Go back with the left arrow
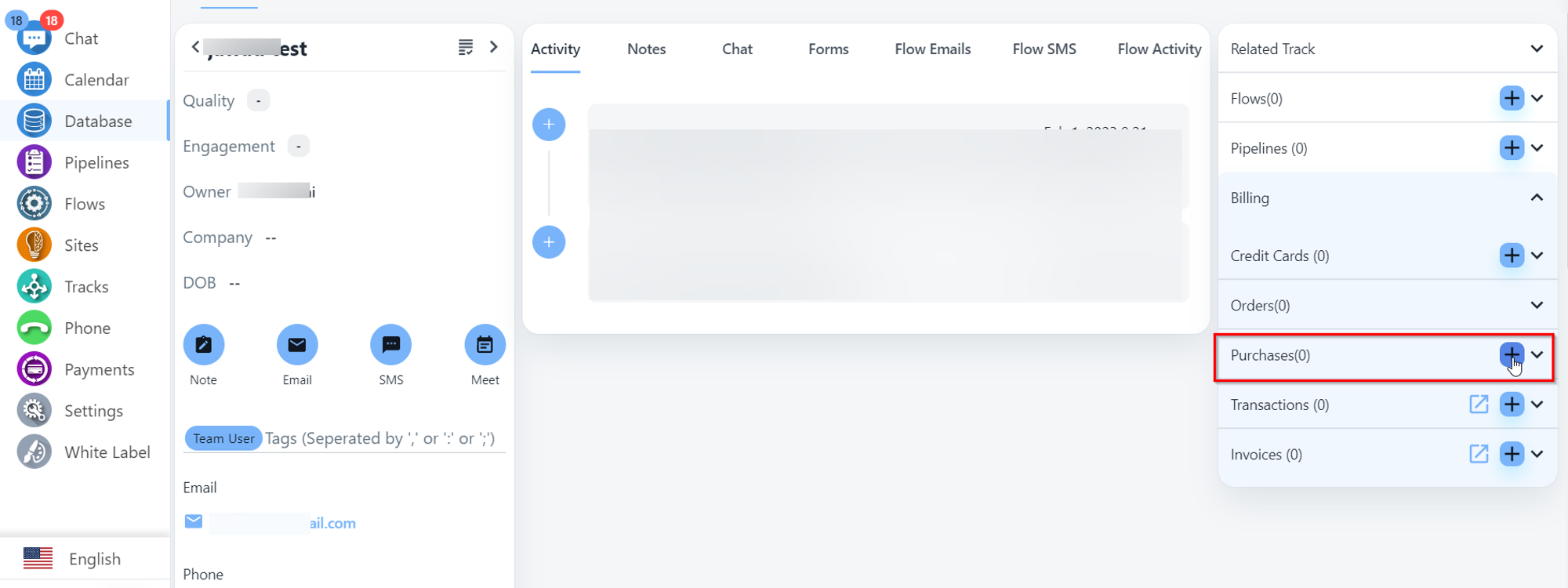This screenshot has width=1568, height=588. coord(195,47)
